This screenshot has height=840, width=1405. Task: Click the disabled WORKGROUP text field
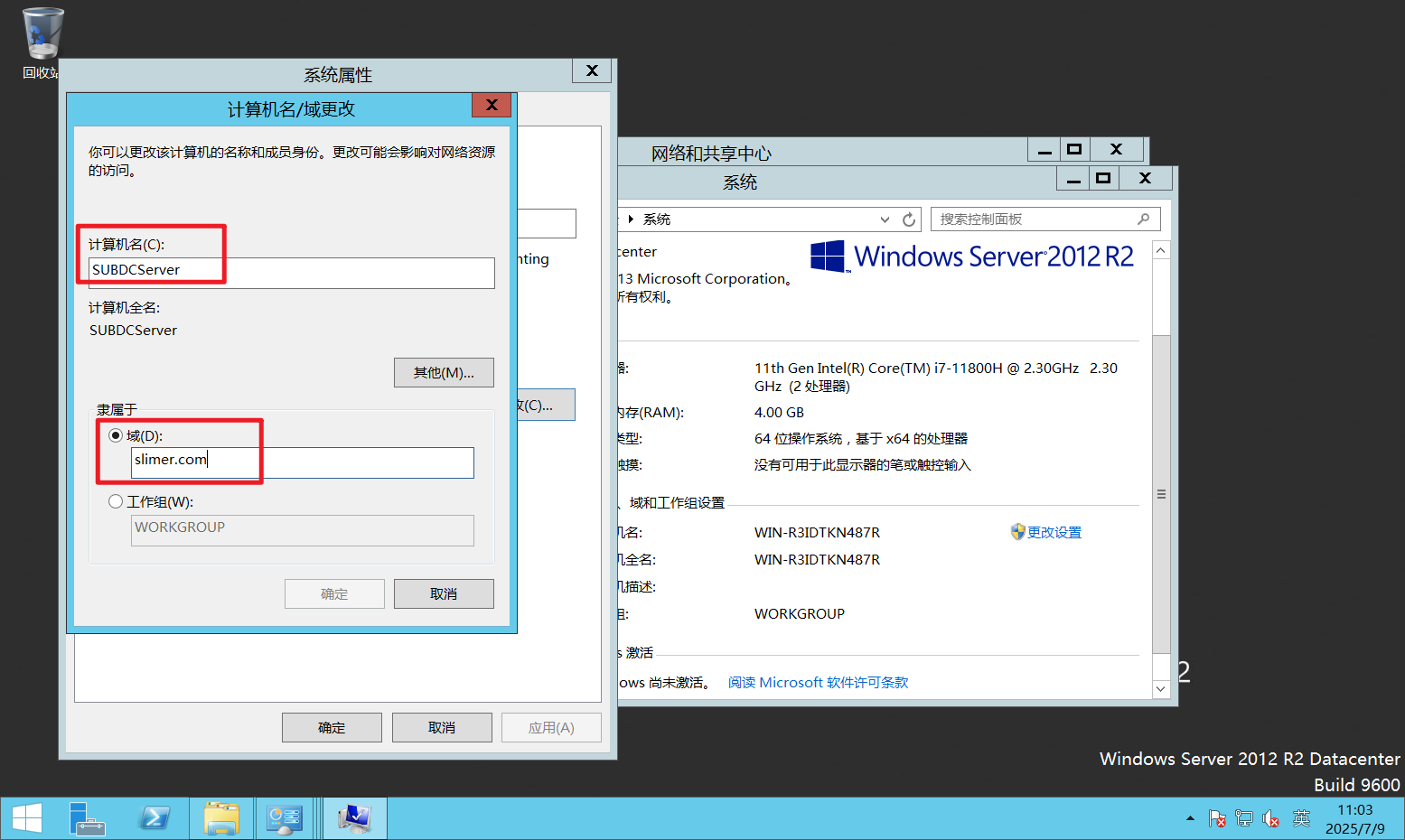(x=302, y=530)
